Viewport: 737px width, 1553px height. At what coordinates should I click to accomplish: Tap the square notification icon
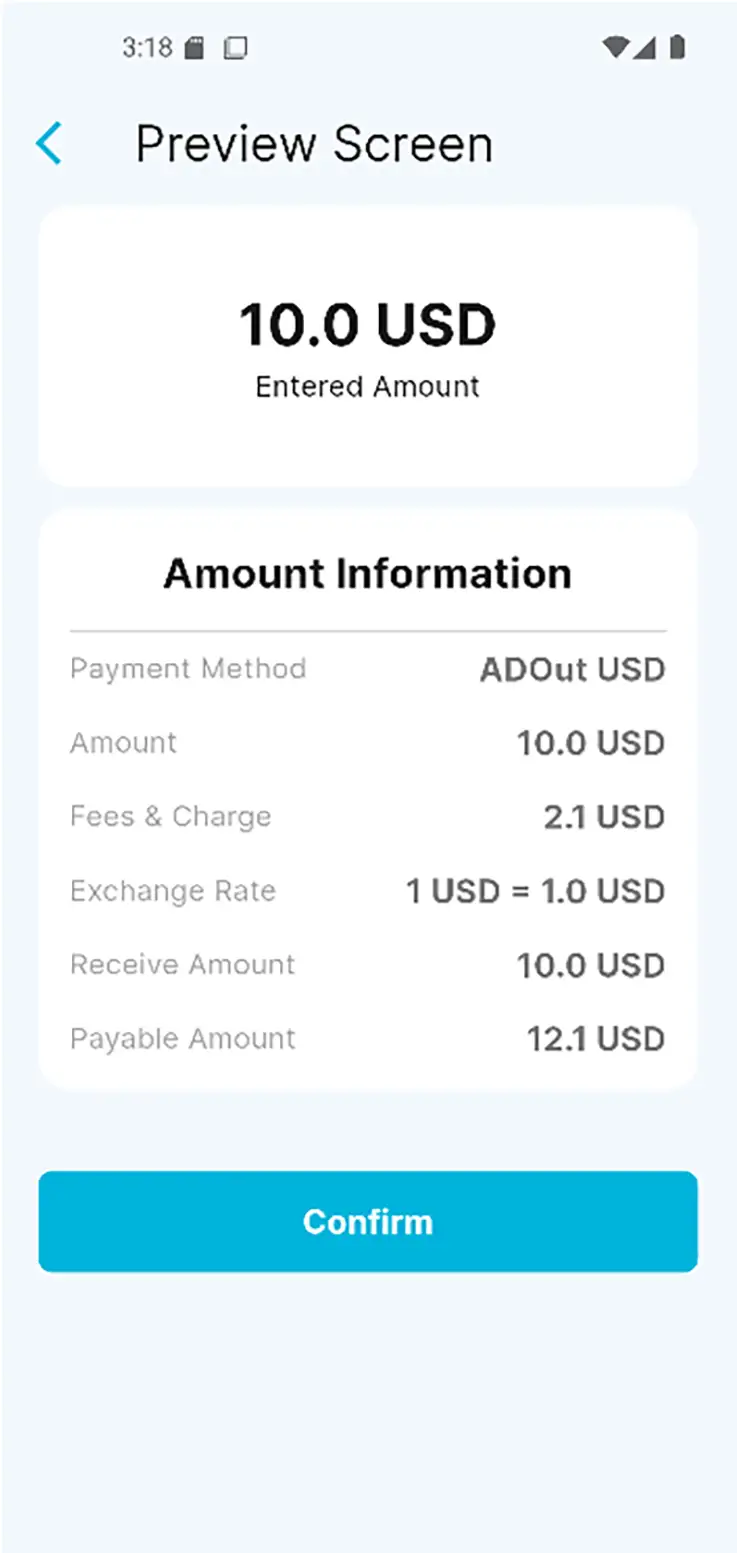(x=235, y=48)
